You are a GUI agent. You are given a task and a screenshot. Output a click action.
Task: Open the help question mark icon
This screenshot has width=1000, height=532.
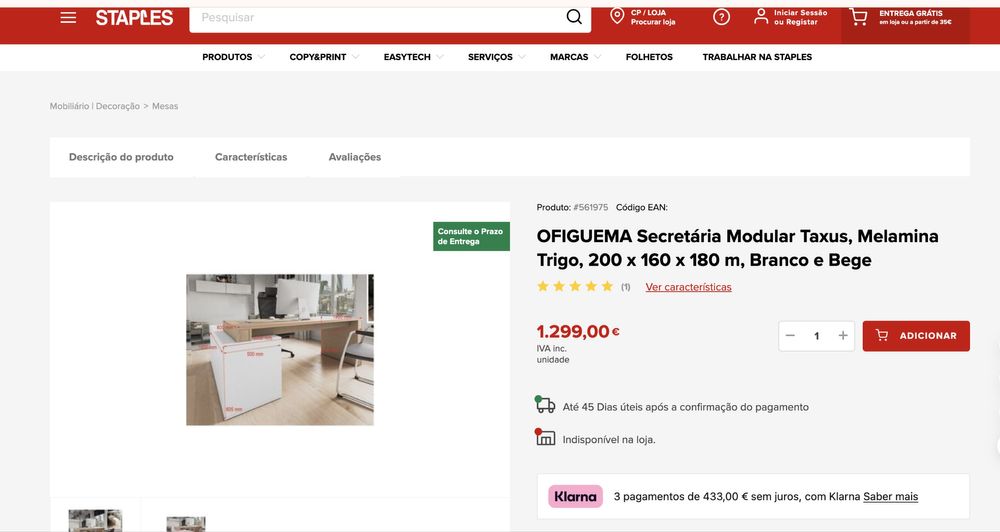tap(721, 17)
